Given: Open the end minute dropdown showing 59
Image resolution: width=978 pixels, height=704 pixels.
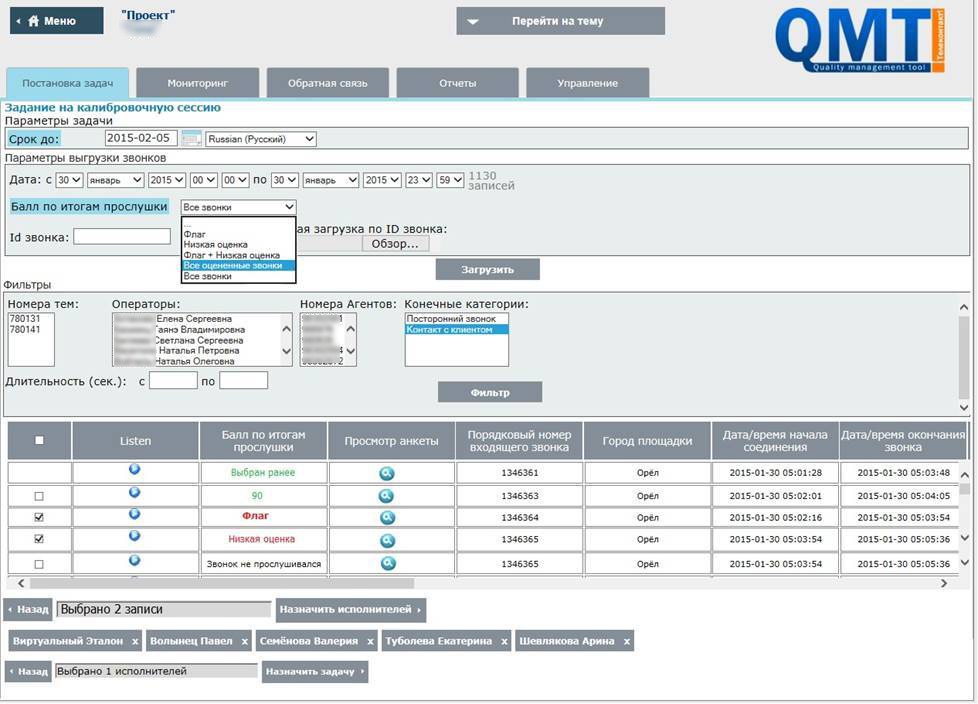Looking at the screenshot, I should [450, 180].
